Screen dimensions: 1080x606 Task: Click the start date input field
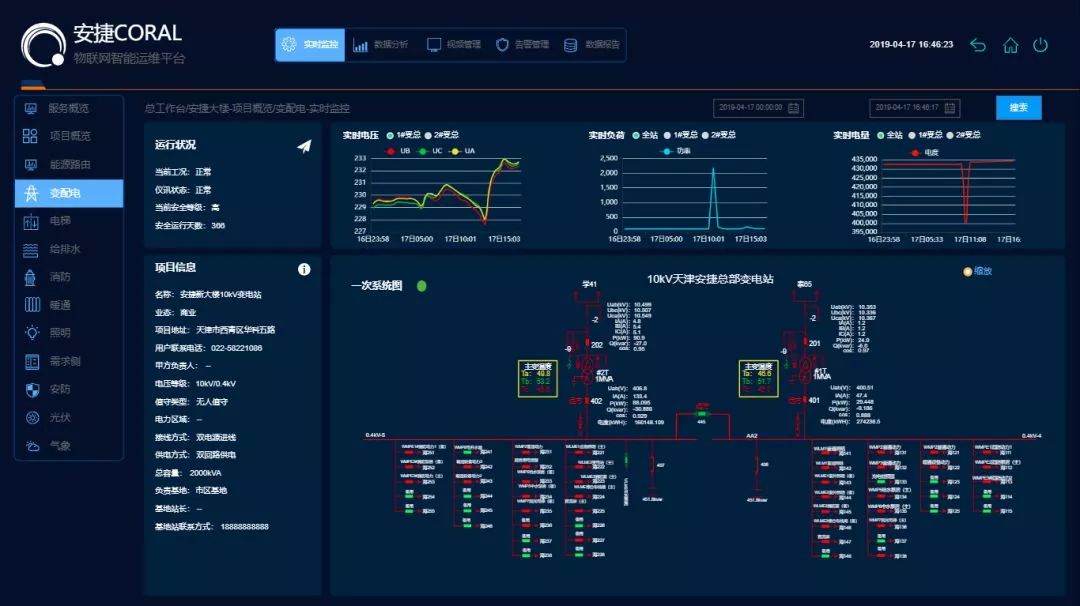tap(750, 108)
